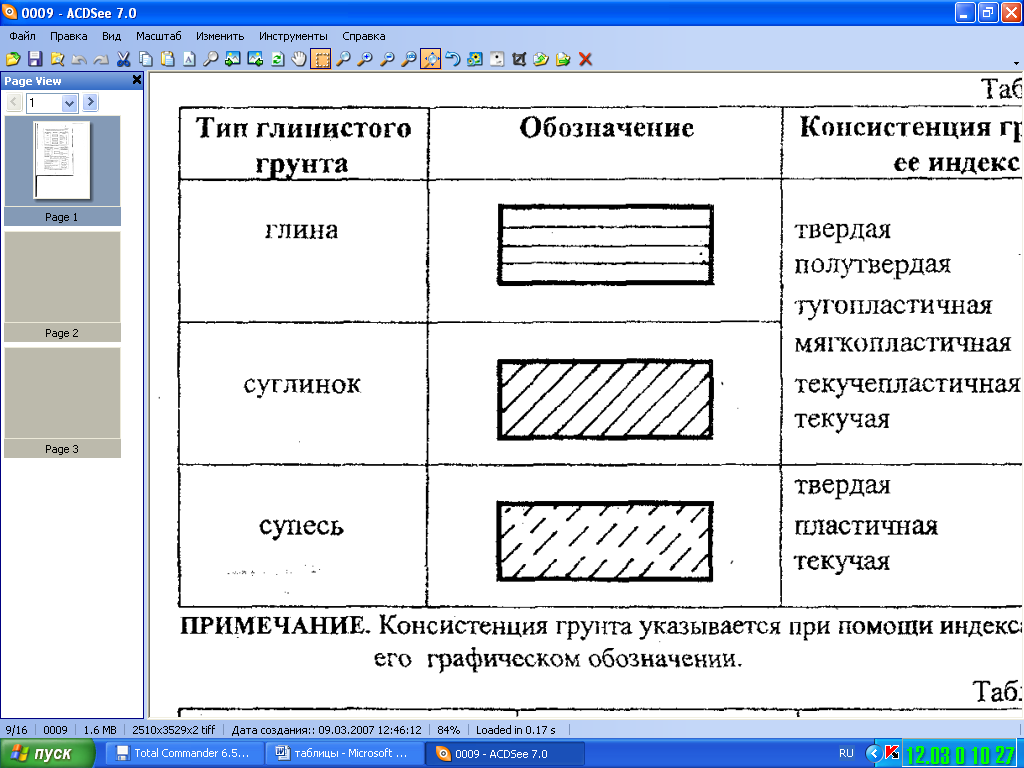Click the folder with green right arrow icon
Image resolution: width=1024 pixels, height=768 pixels.
click(563, 59)
